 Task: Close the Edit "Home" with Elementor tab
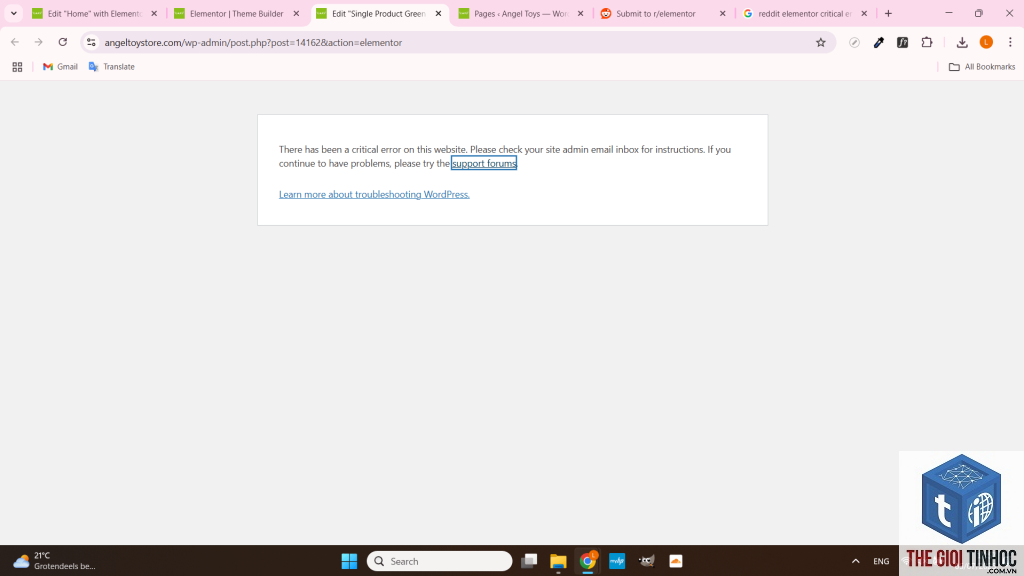pos(154,13)
